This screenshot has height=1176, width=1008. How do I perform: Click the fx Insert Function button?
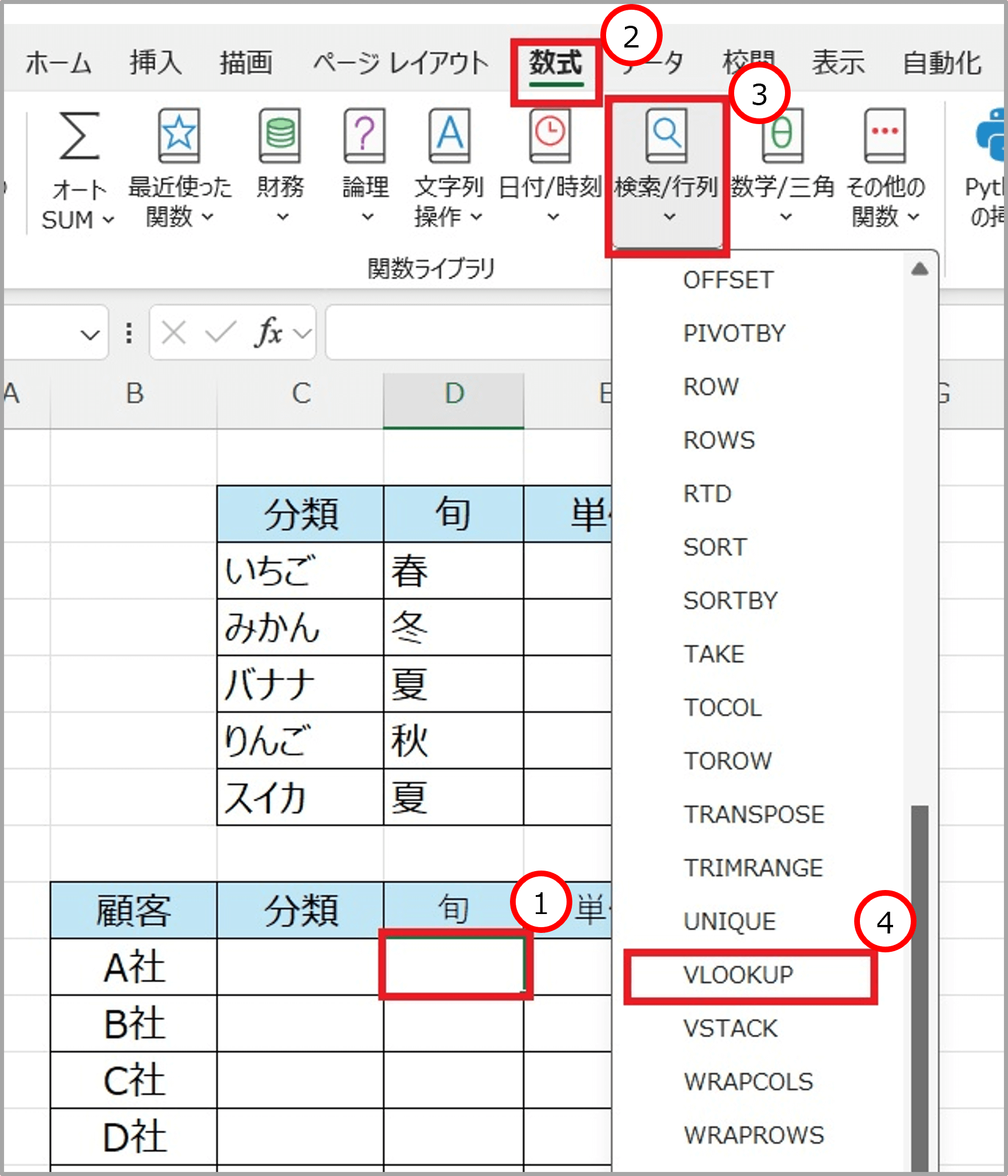268,332
